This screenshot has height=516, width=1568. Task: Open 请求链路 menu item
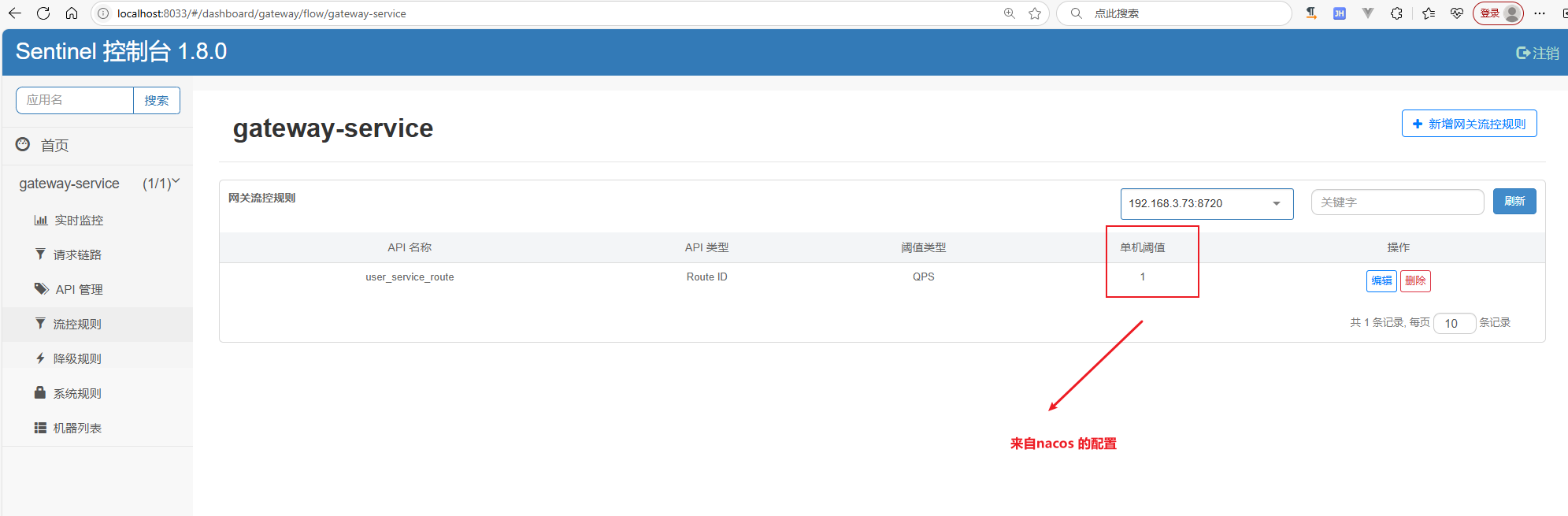[x=77, y=255]
